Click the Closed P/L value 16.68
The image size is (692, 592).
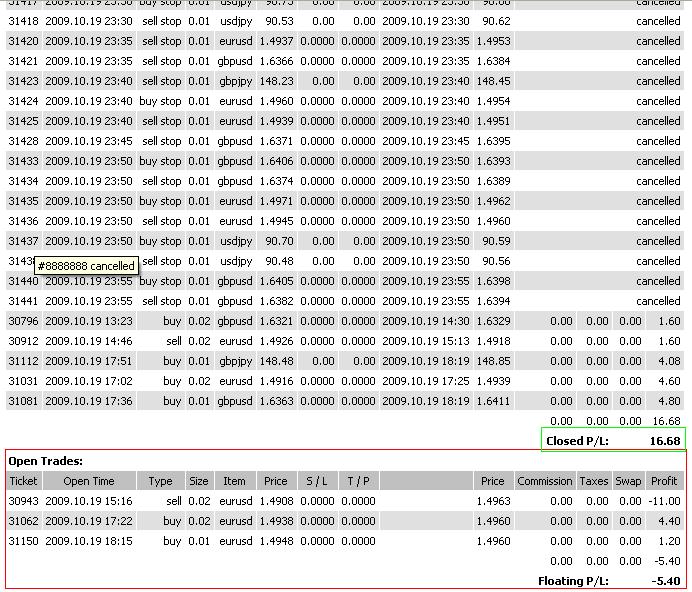[665, 441]
